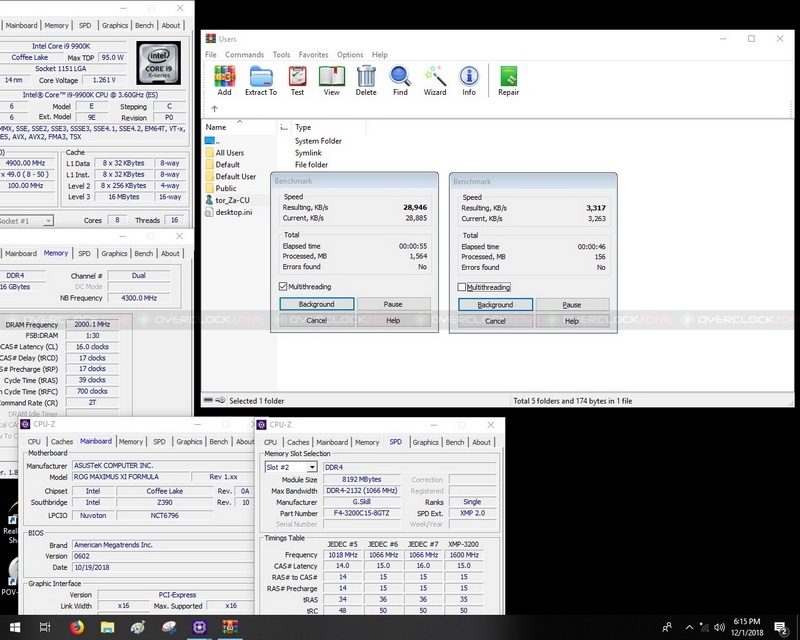Screen dimensions: 800x640
Task: Click Pause in the right Benchmark dialog
Action: [572, 305]
